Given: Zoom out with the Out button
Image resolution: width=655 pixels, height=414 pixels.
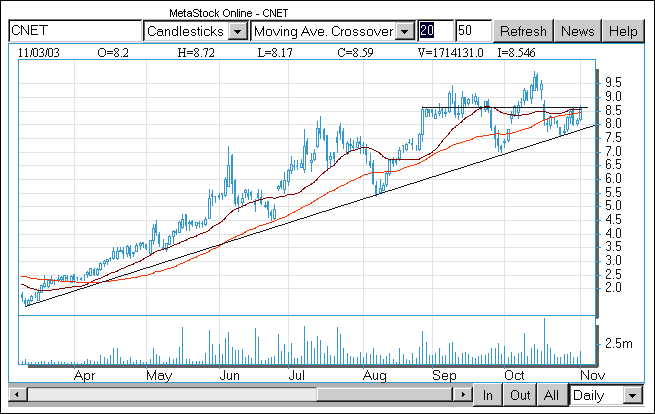Looking at the screenshot, I should (520, 395).
